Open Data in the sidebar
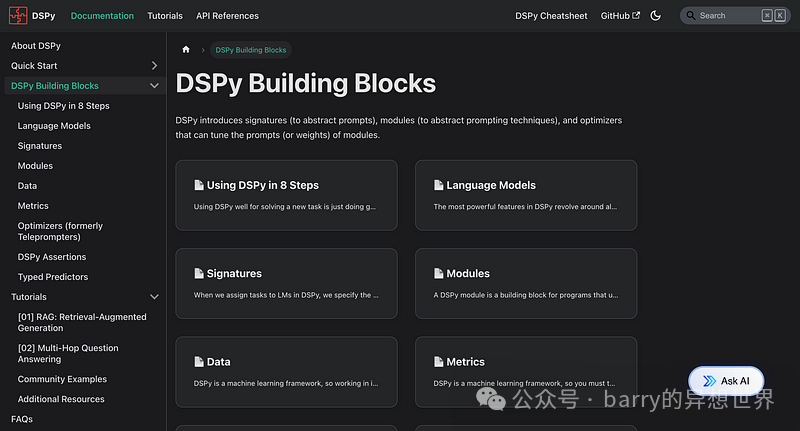 [27, 186]
